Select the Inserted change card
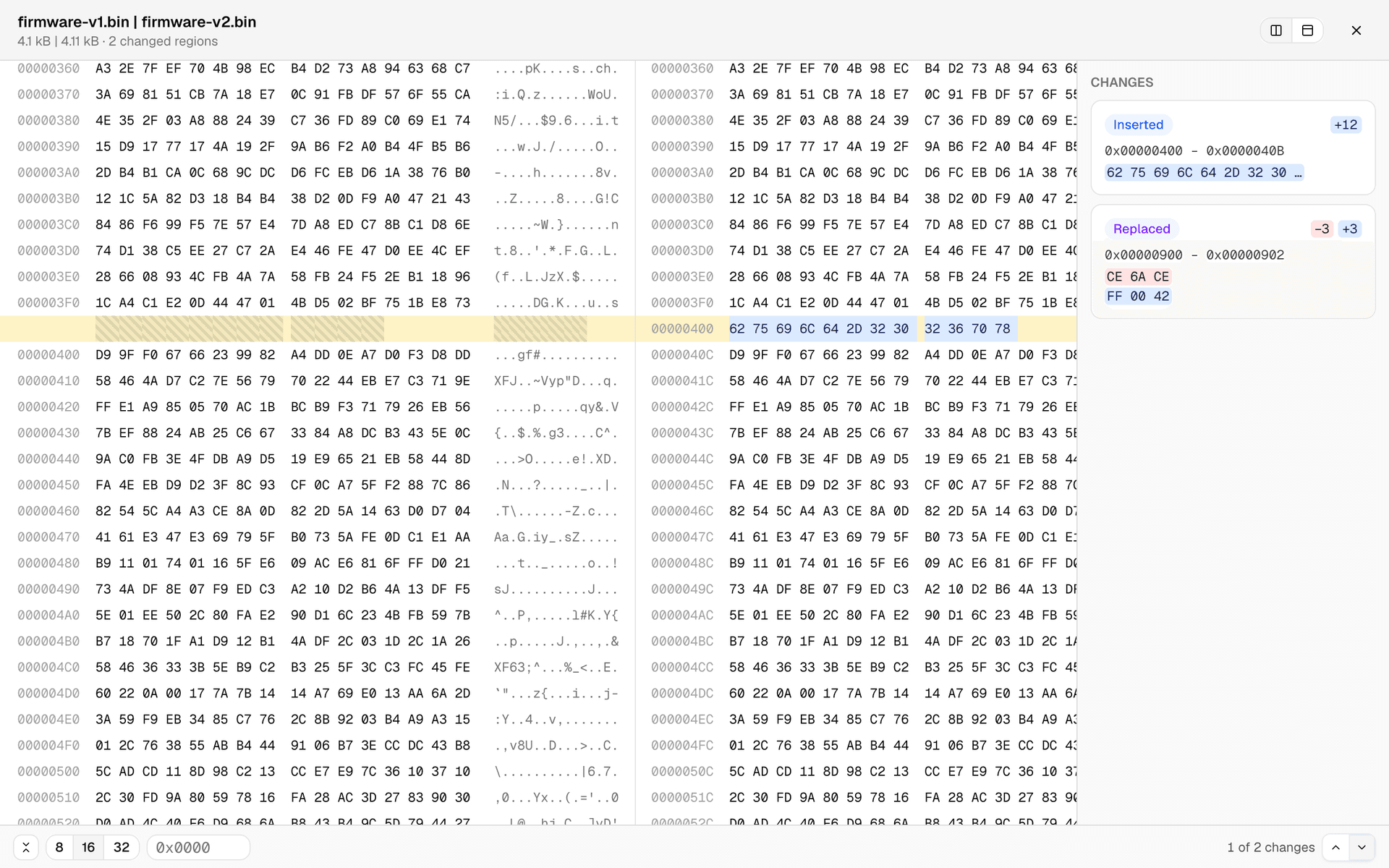 click(x=1233, y=148)
